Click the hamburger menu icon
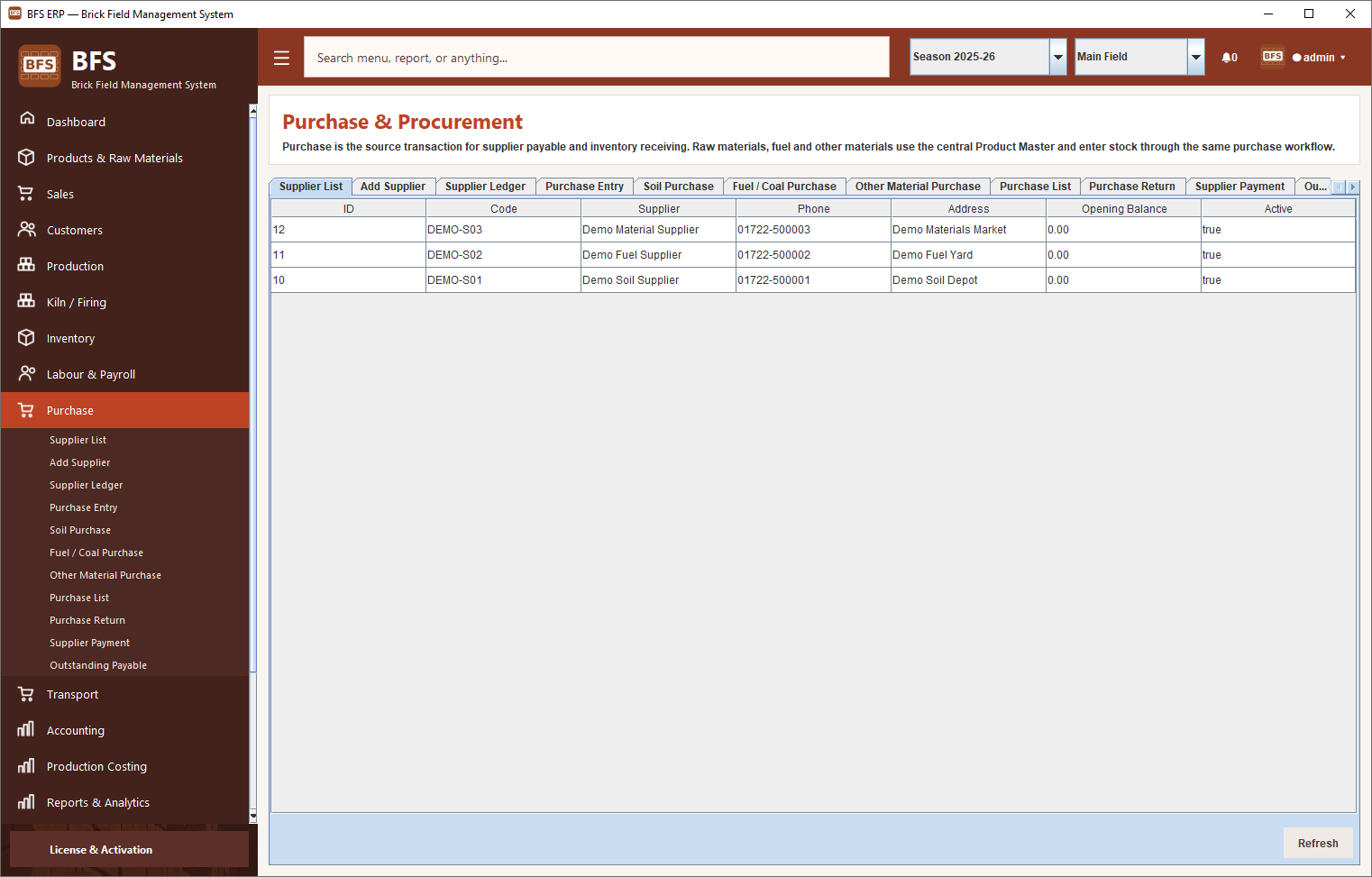 tap(281, 58)
